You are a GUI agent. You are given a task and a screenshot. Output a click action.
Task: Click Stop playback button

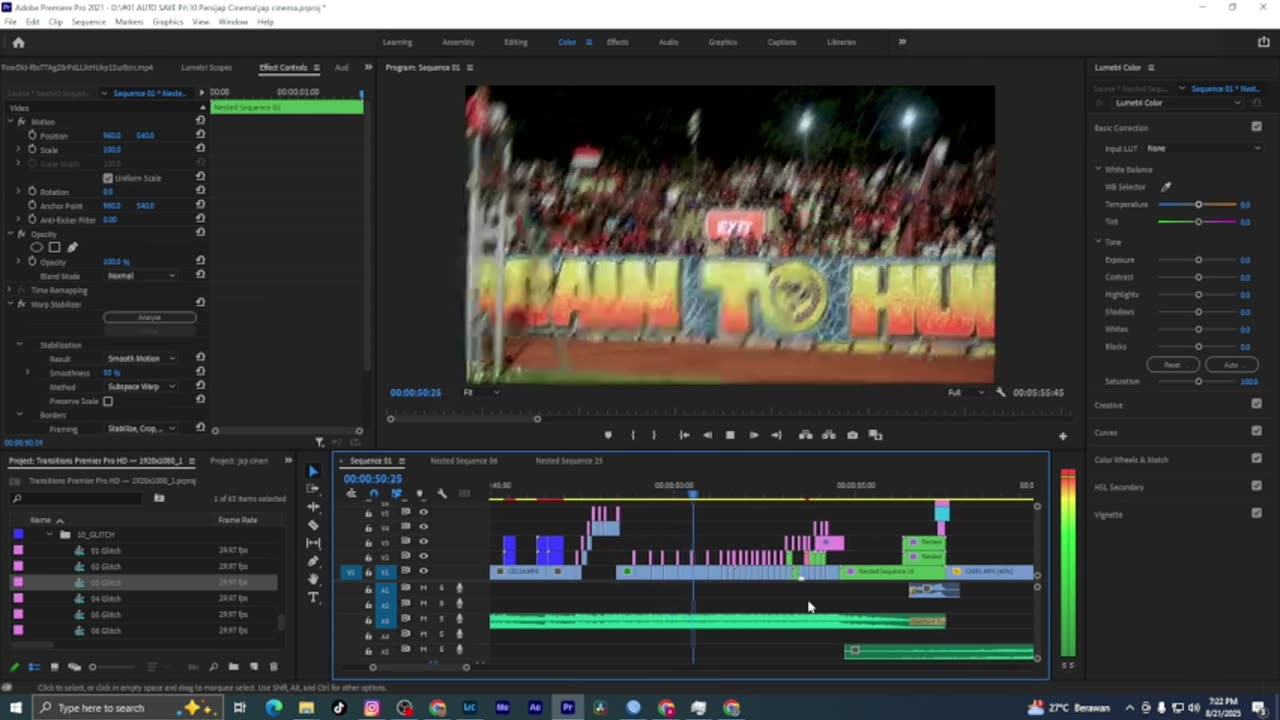[730, 435]
